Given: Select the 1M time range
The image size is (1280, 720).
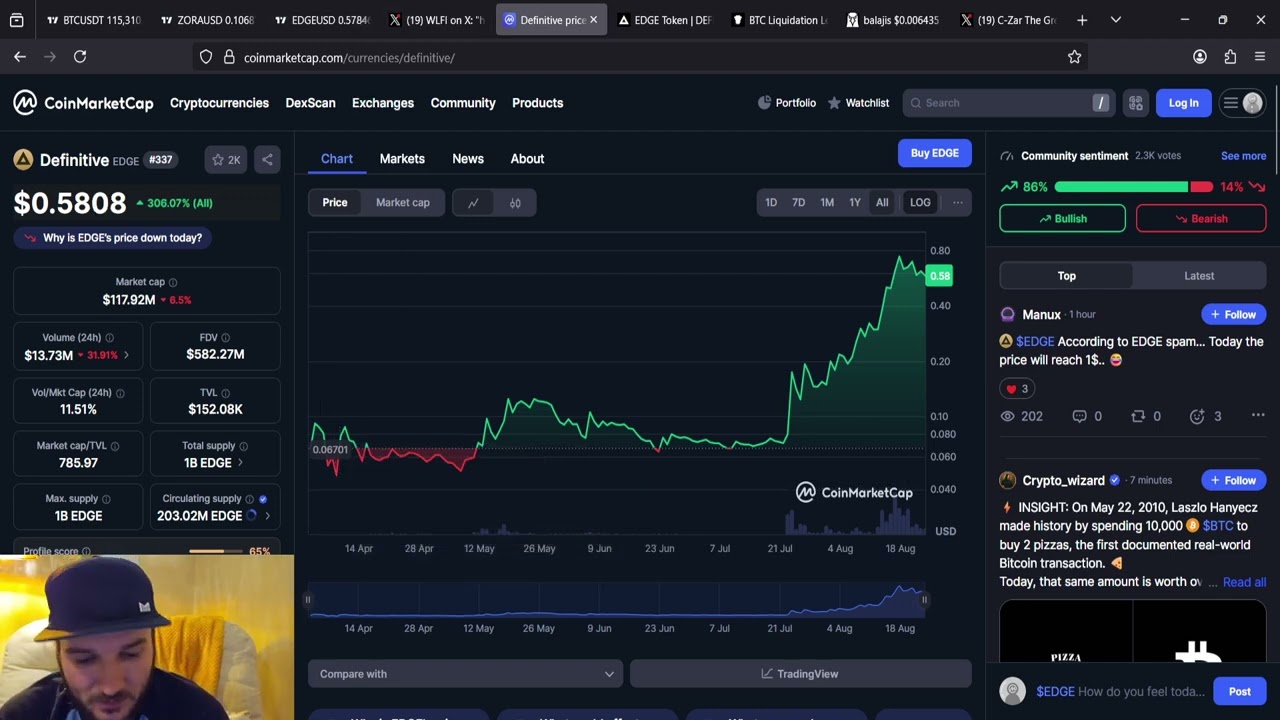Looking at the screenshot, I should coord(827,203).
